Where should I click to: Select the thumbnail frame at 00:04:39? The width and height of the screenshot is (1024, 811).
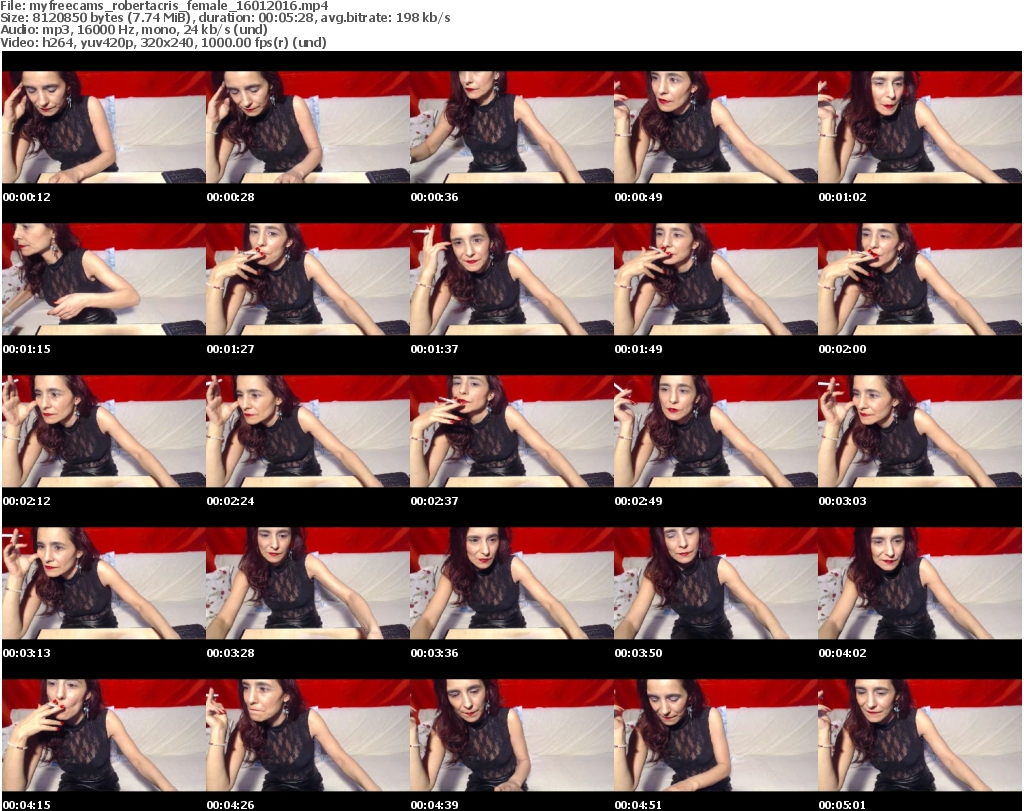(511, 735)
